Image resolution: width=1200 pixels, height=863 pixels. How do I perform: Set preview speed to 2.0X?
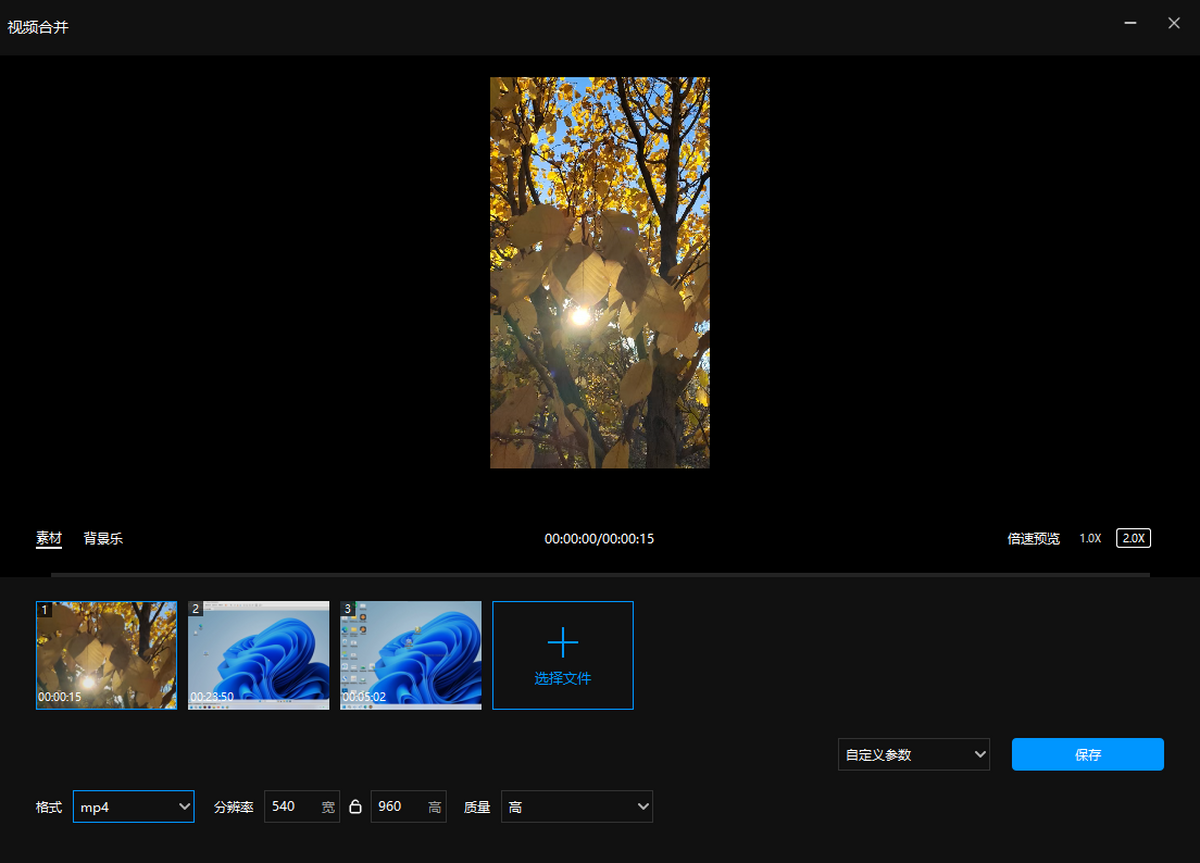1134,538
